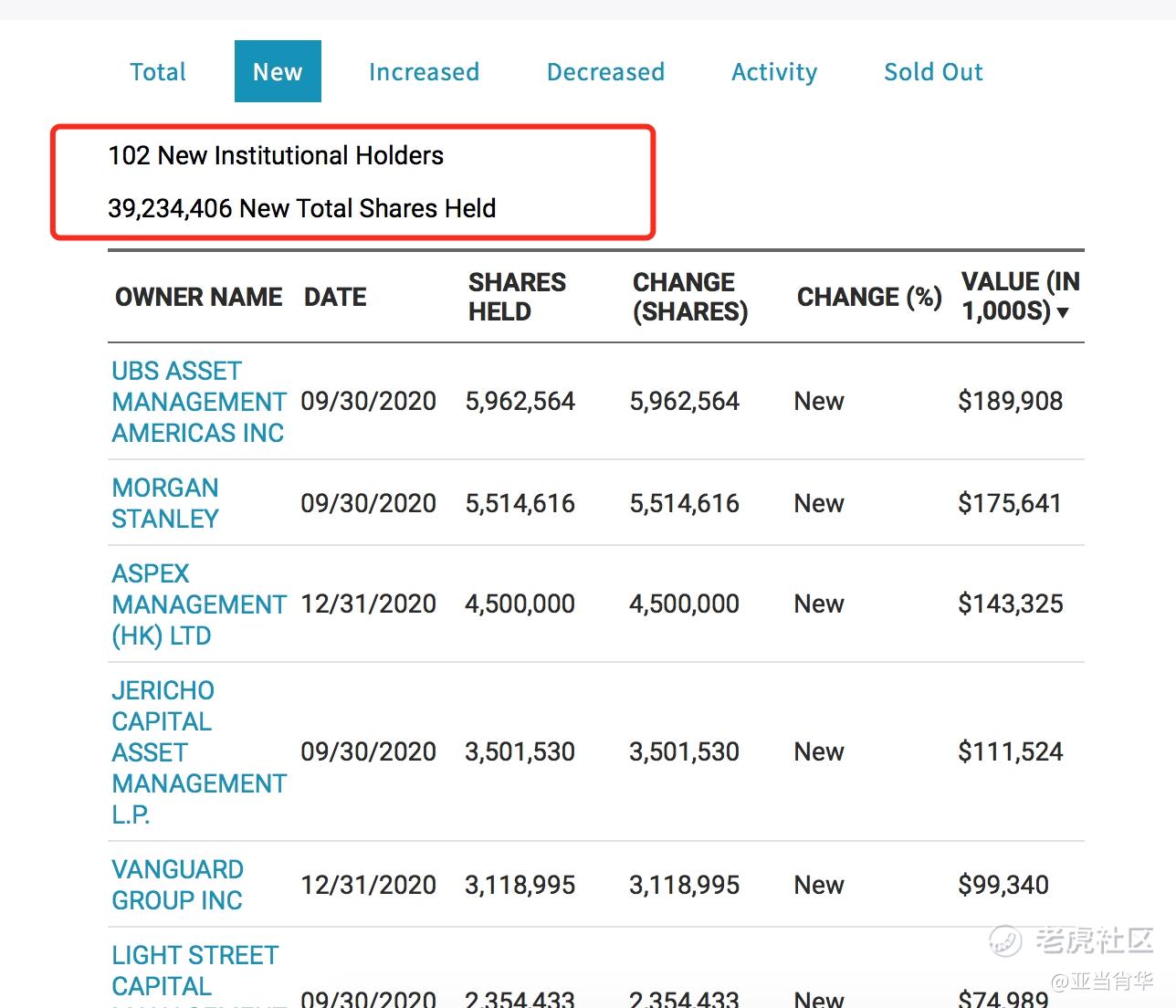Sort by Date column header

(335, 297)
